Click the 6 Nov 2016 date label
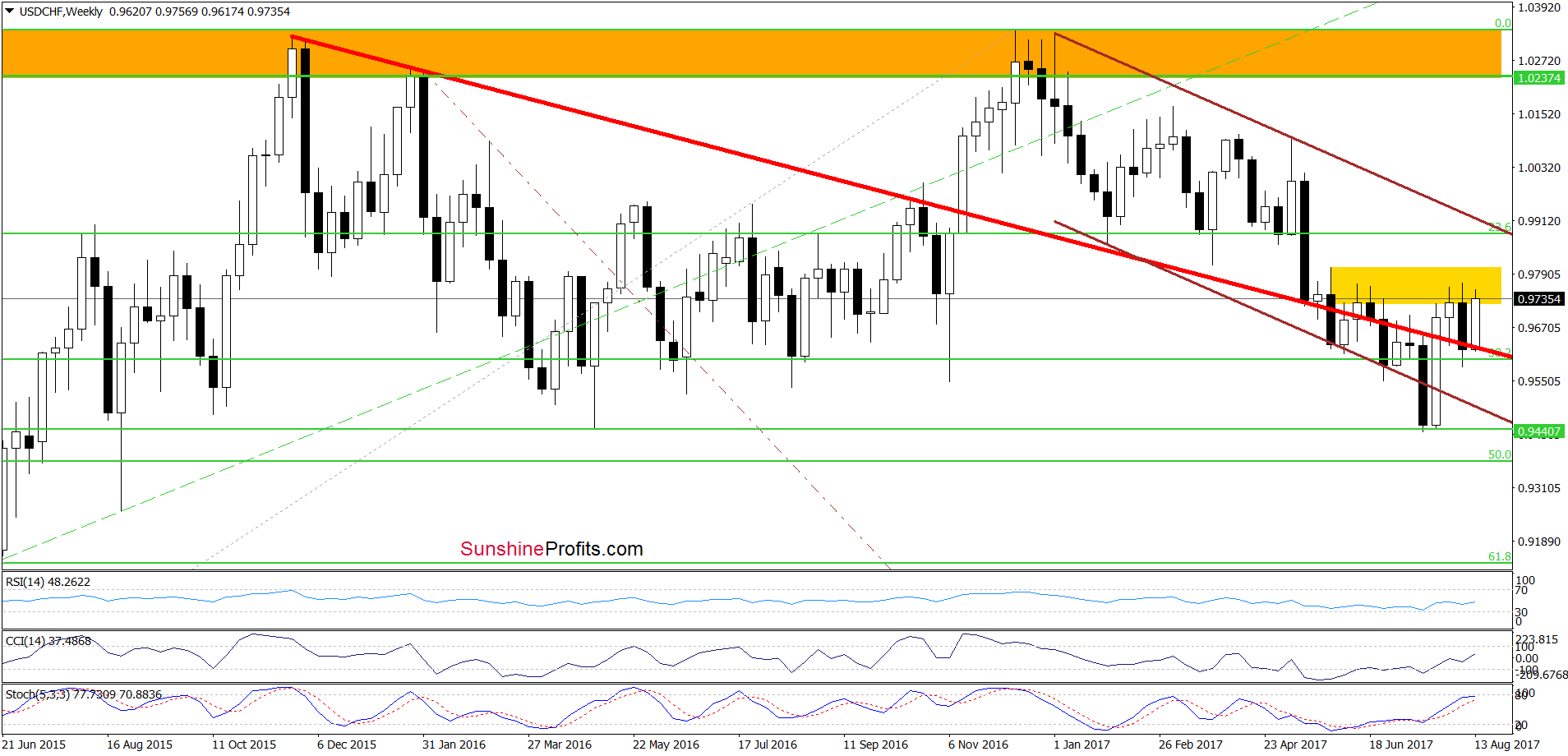The width and height of the screenshot is (1568, 756). (x=978, y=744)
